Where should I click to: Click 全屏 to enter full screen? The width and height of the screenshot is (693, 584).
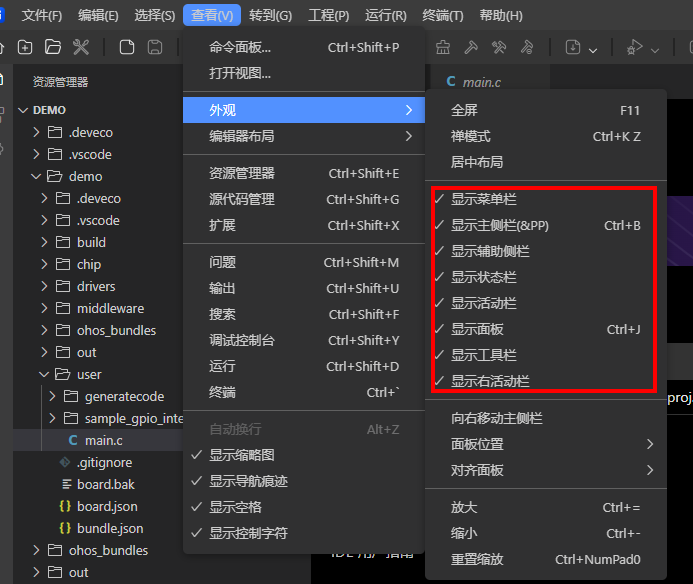[464, 110]
